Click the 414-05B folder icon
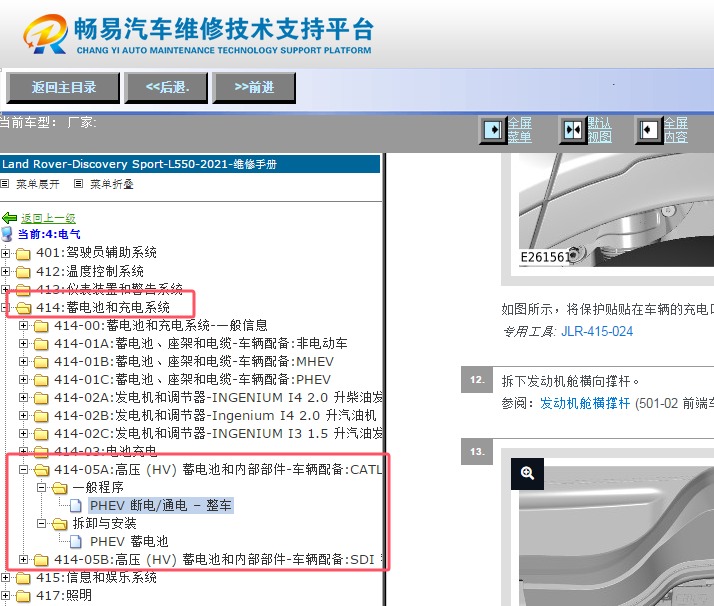 coord(41,560)
